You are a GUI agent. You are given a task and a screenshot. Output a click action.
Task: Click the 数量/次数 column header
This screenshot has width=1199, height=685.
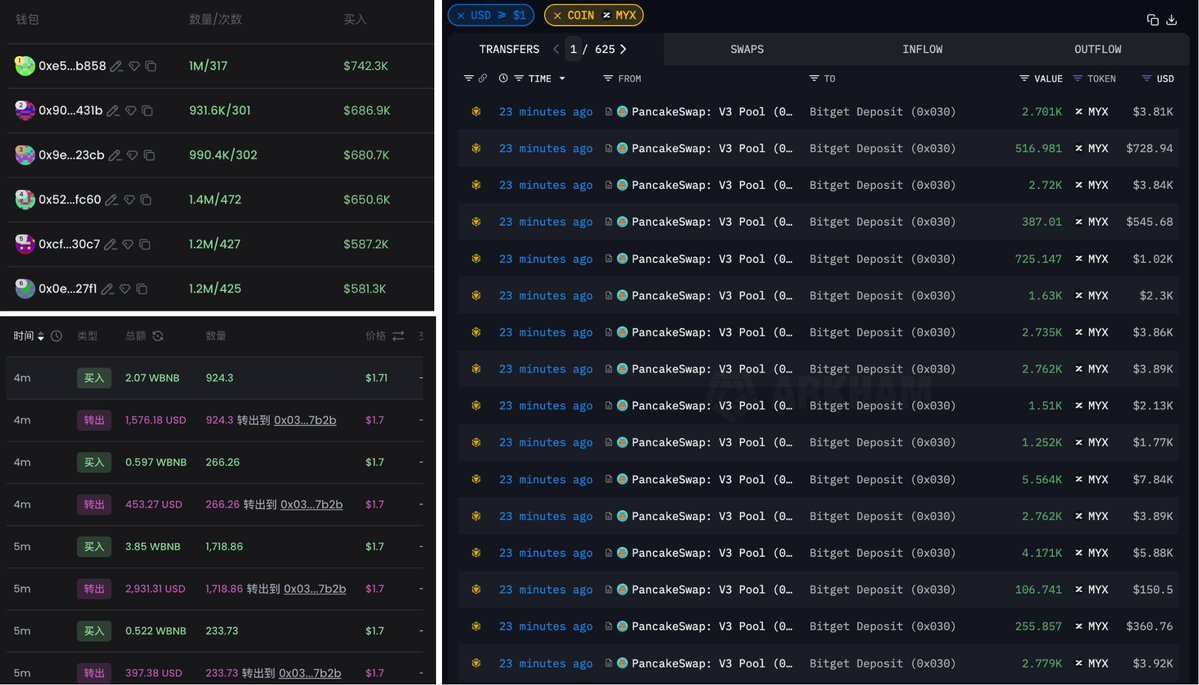coord(216,19)
